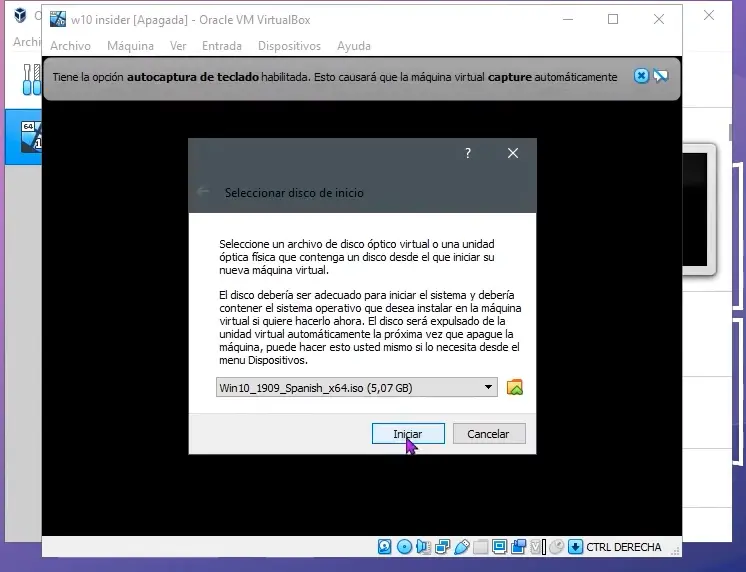The image size is (746, 572).
Task: Open the Ayuda menu
Action: 353,46
